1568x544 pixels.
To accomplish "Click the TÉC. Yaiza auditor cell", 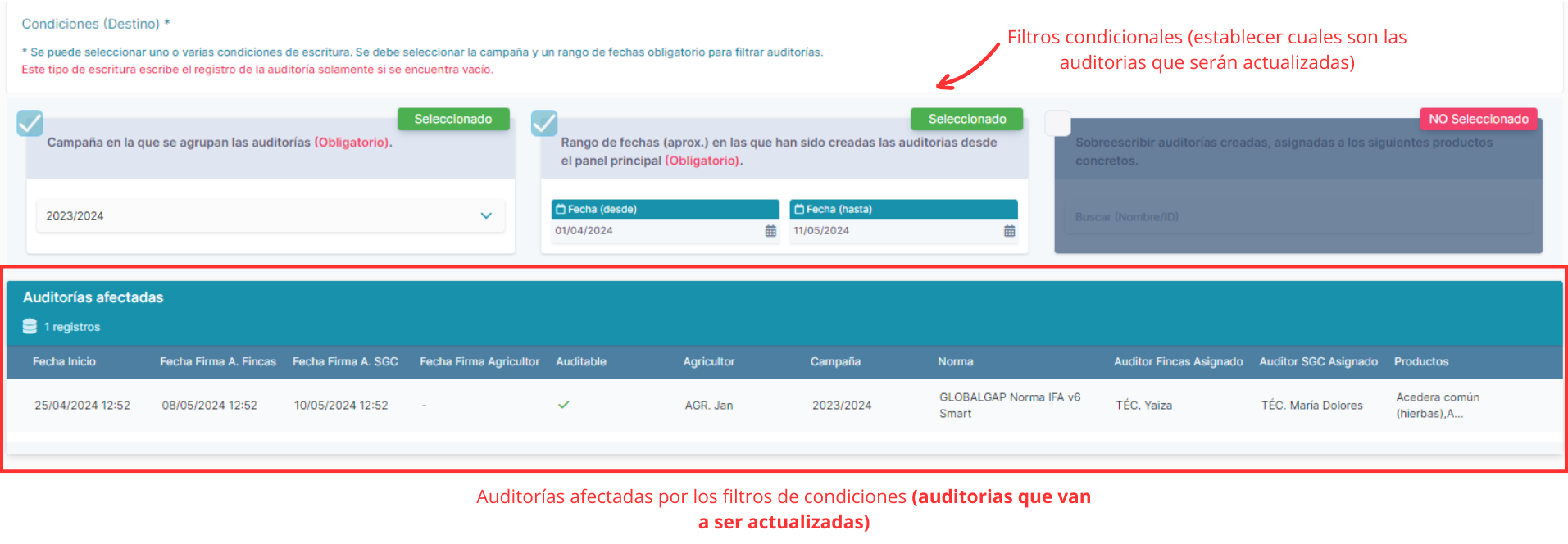I will point(1143,405).
